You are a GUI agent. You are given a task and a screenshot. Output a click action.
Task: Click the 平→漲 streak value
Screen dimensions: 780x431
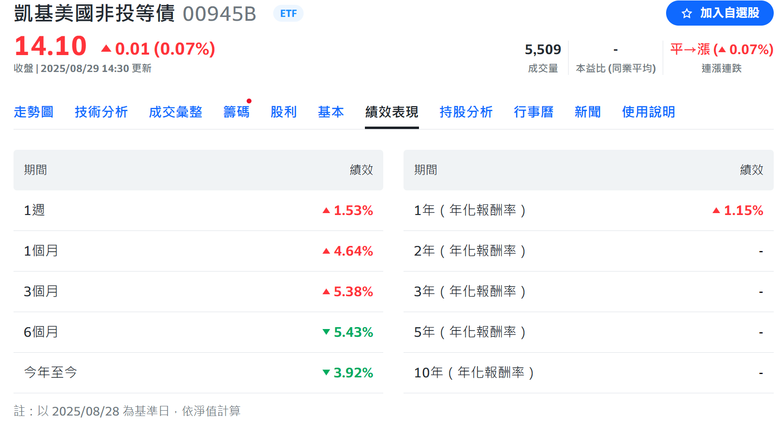pos(722,49)
